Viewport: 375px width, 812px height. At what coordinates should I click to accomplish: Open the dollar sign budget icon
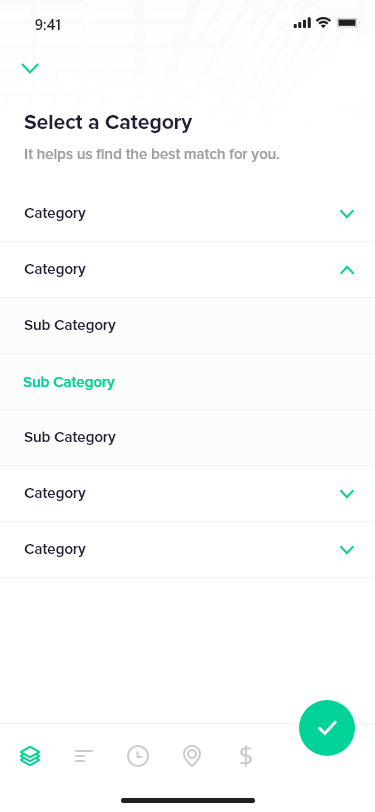[246, 756]
